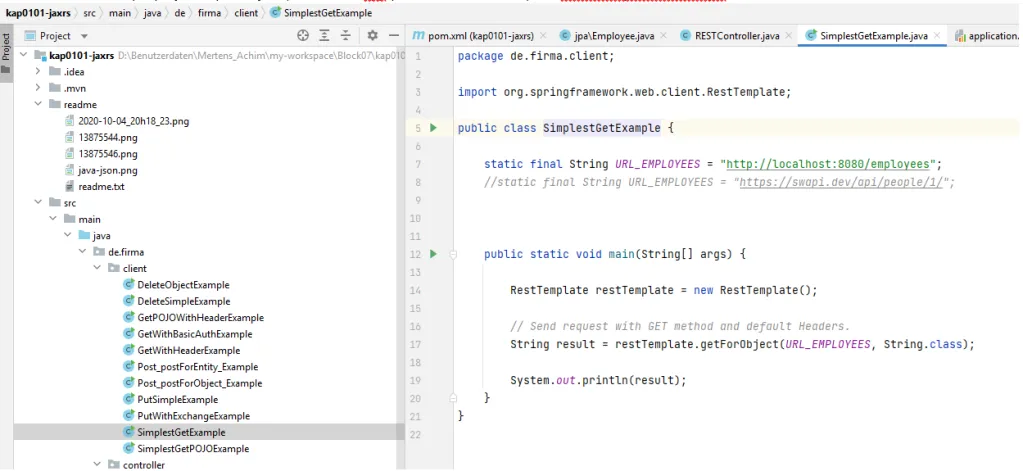Close the pom.xml editor tab
The image size is (1023, 471).
click(x=543, y=36)
